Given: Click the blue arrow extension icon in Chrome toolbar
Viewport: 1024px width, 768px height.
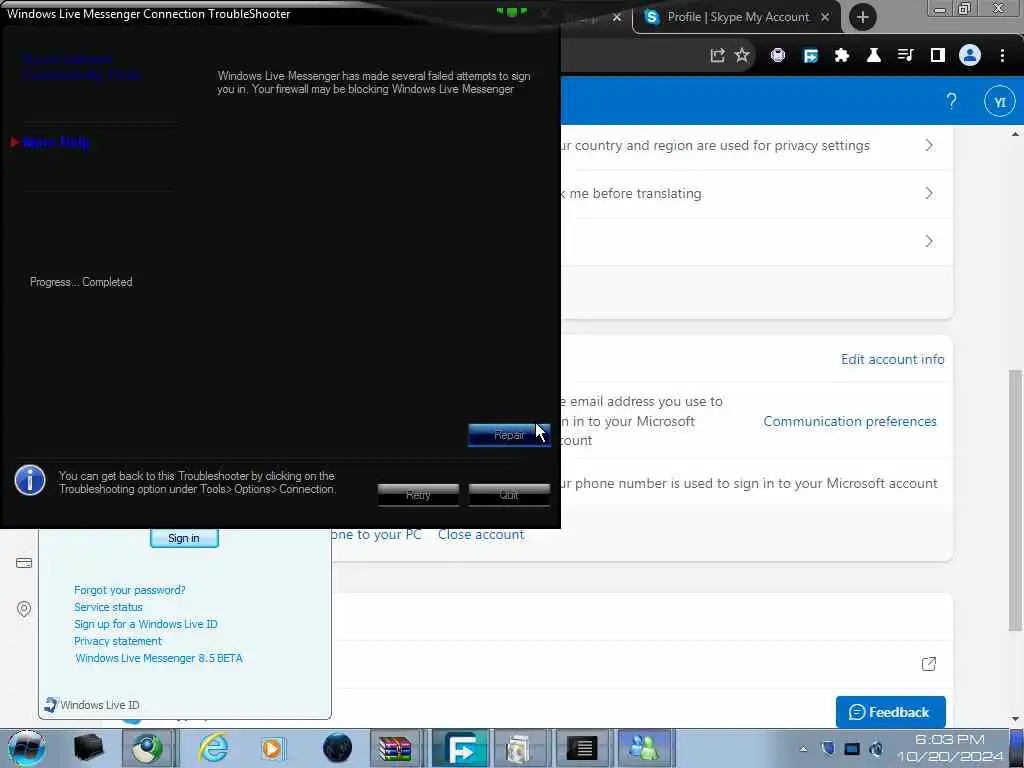Looking at the screenshot, I should [x=810, y=56].
